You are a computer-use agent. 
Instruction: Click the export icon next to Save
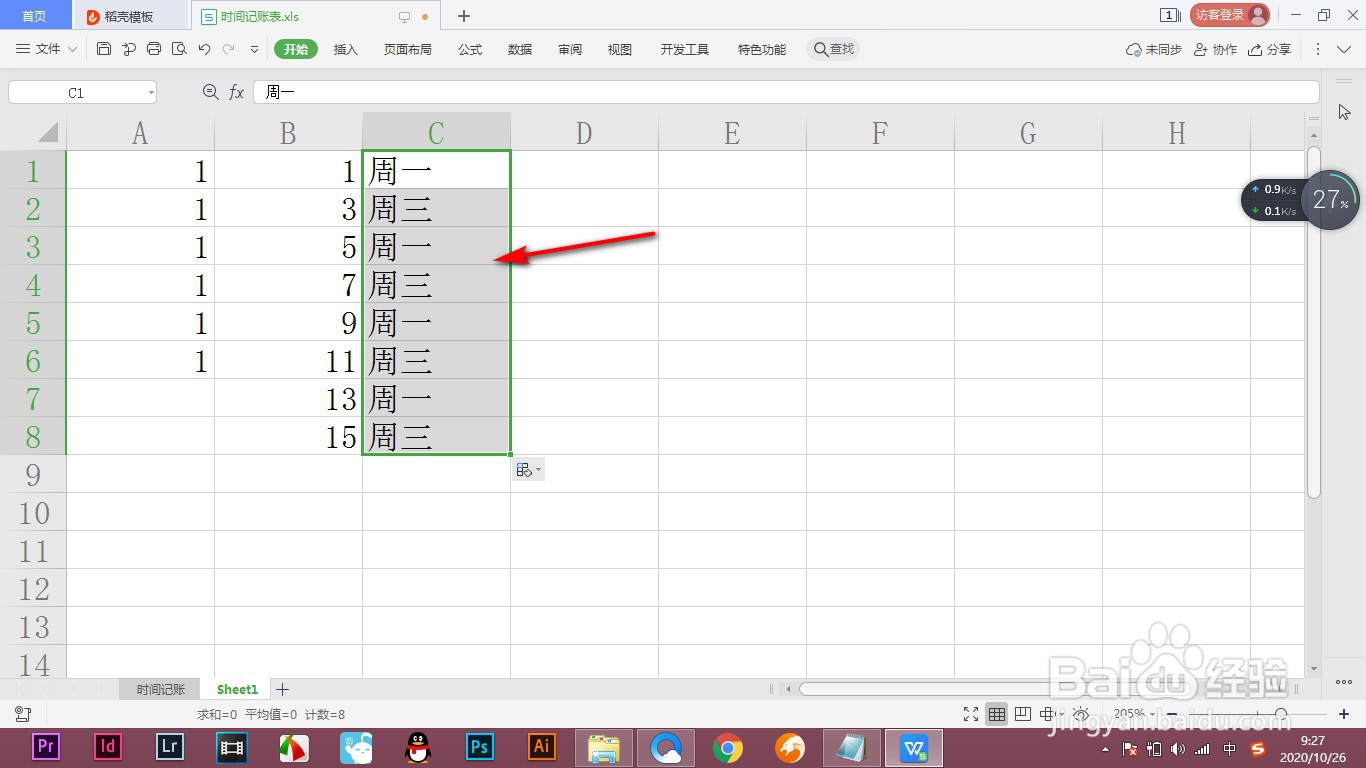(x=129, y=49)
